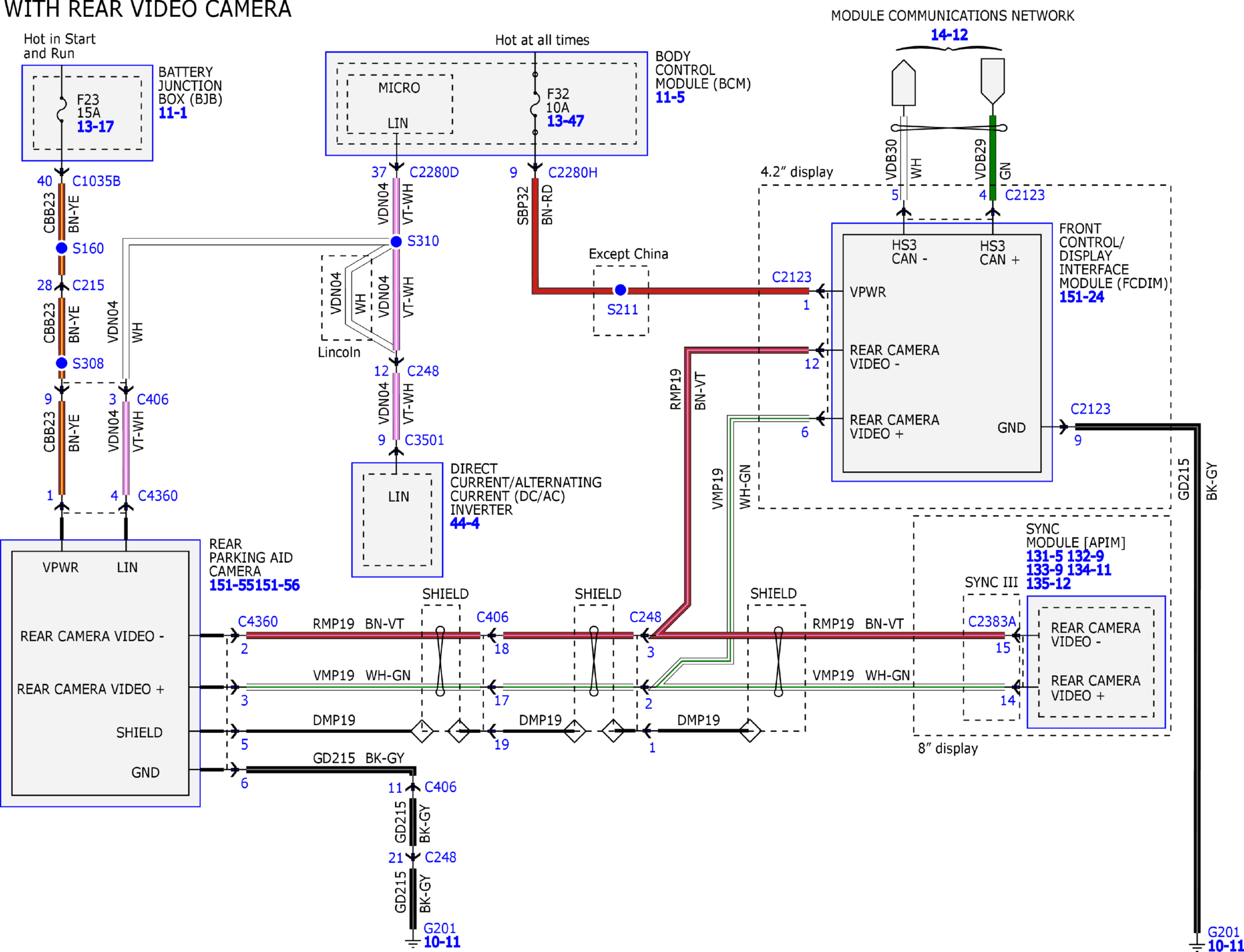Open SYNC module page link 131-5

click(x=1045, y=556)
